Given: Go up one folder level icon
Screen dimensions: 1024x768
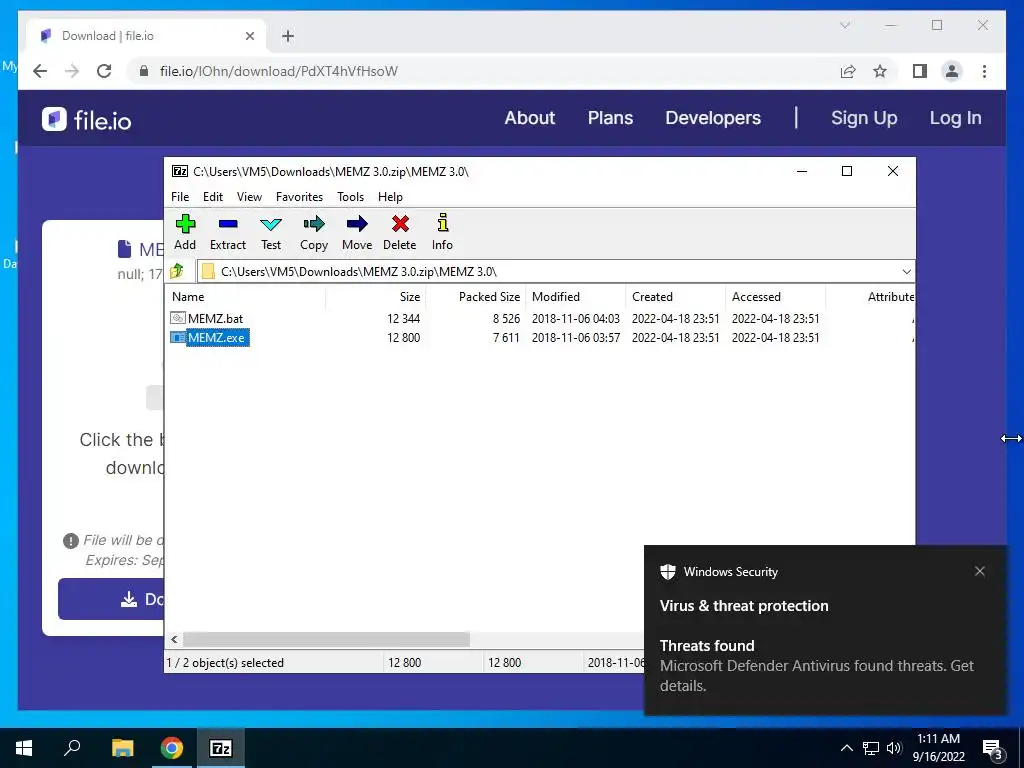Looking at the screenshot, I should click(x=176, y=271).
